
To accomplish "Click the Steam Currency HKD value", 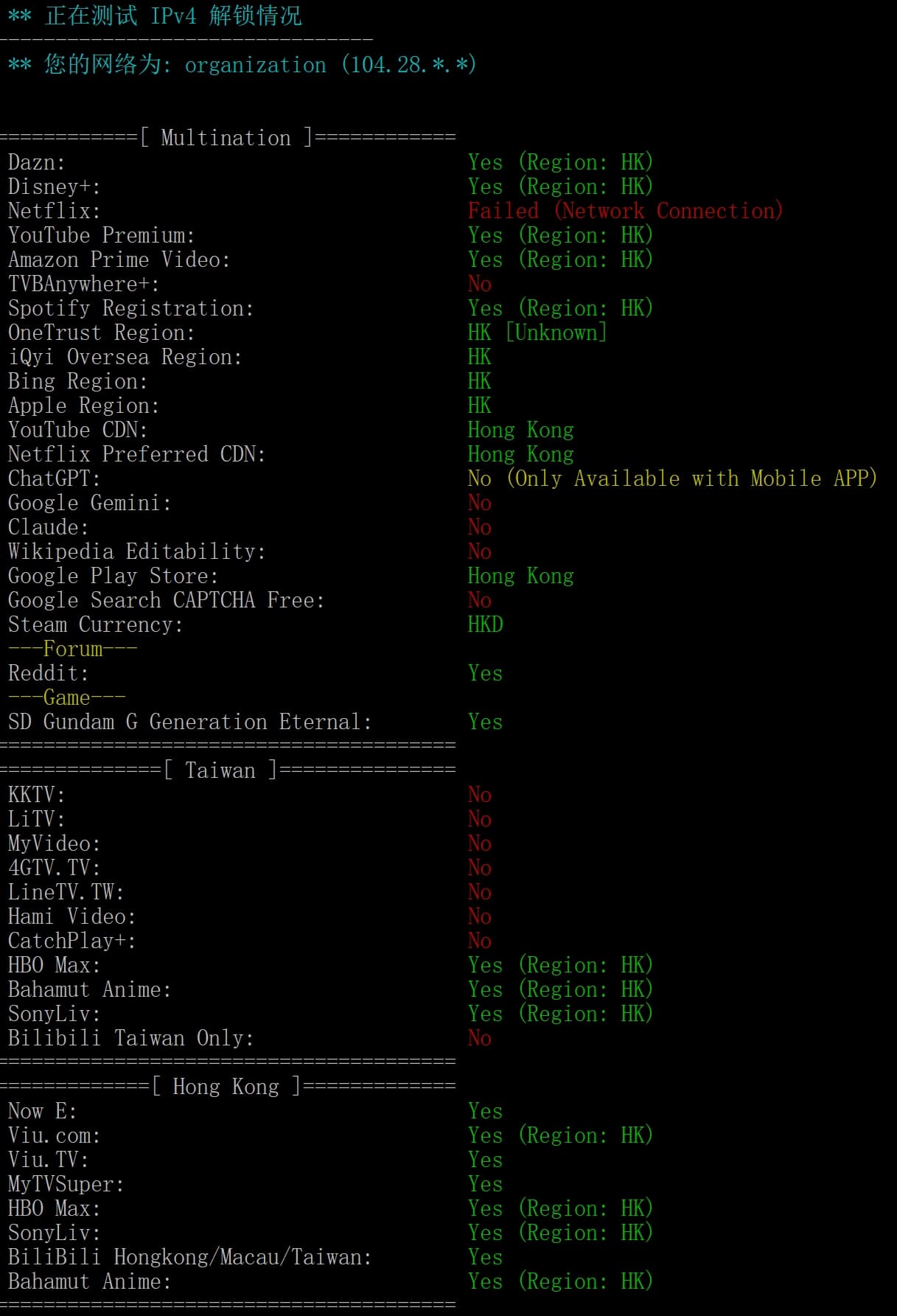I will [x=485, y=624].
